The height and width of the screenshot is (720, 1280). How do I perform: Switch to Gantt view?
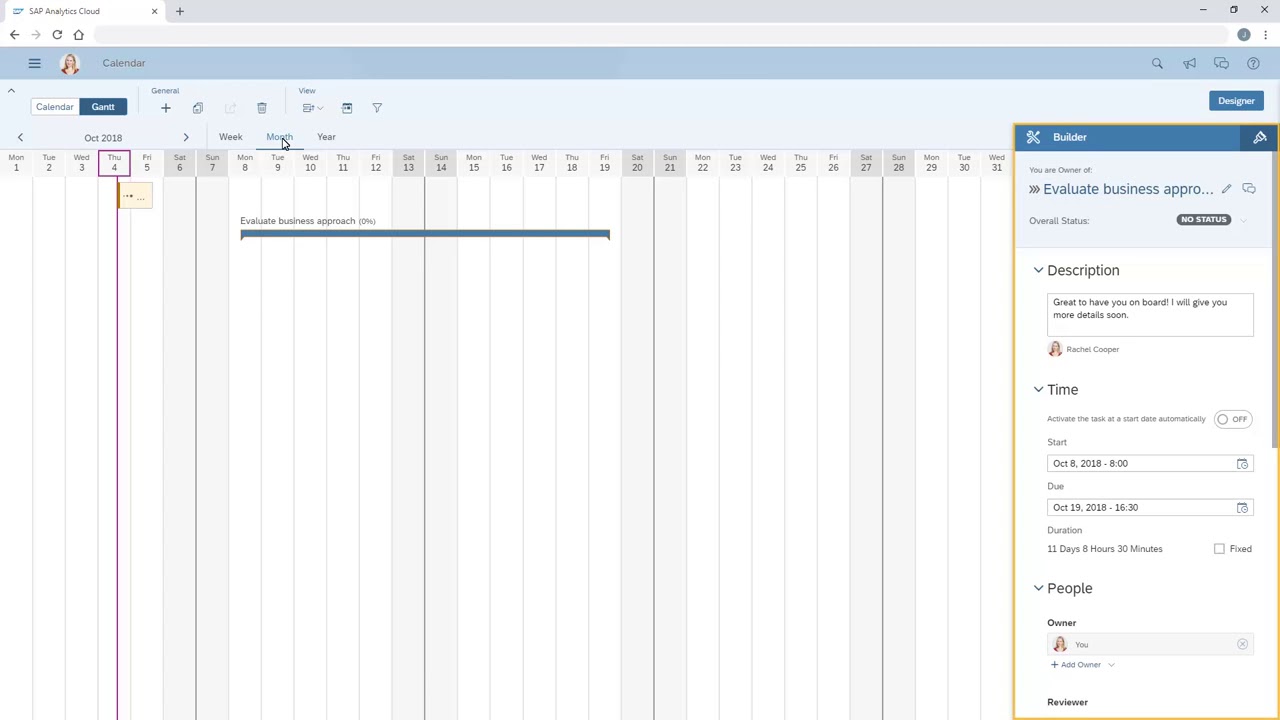click(x=103, y=107)
